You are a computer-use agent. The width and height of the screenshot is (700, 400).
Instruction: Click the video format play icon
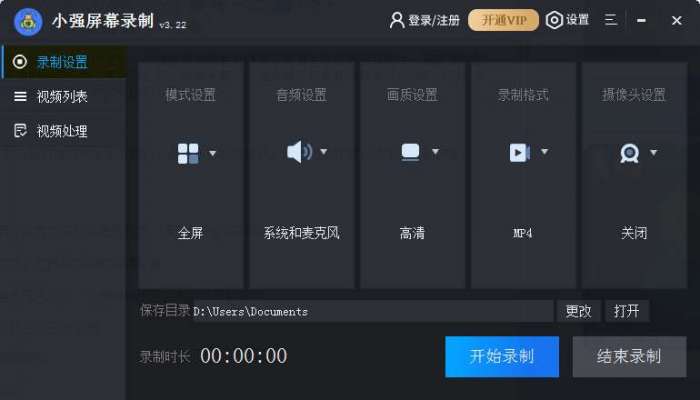pos(520,152)
